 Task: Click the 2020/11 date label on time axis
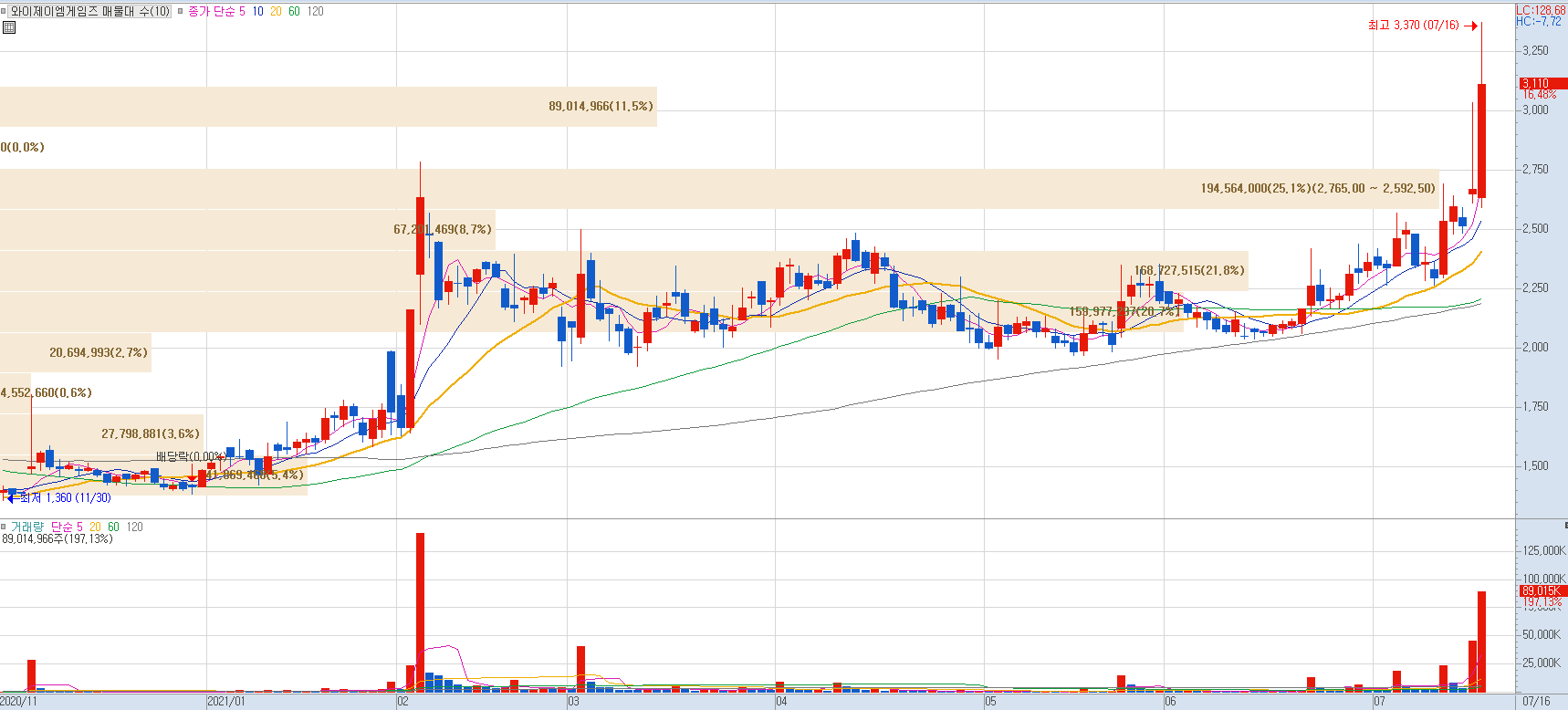[x=19, y=702]
